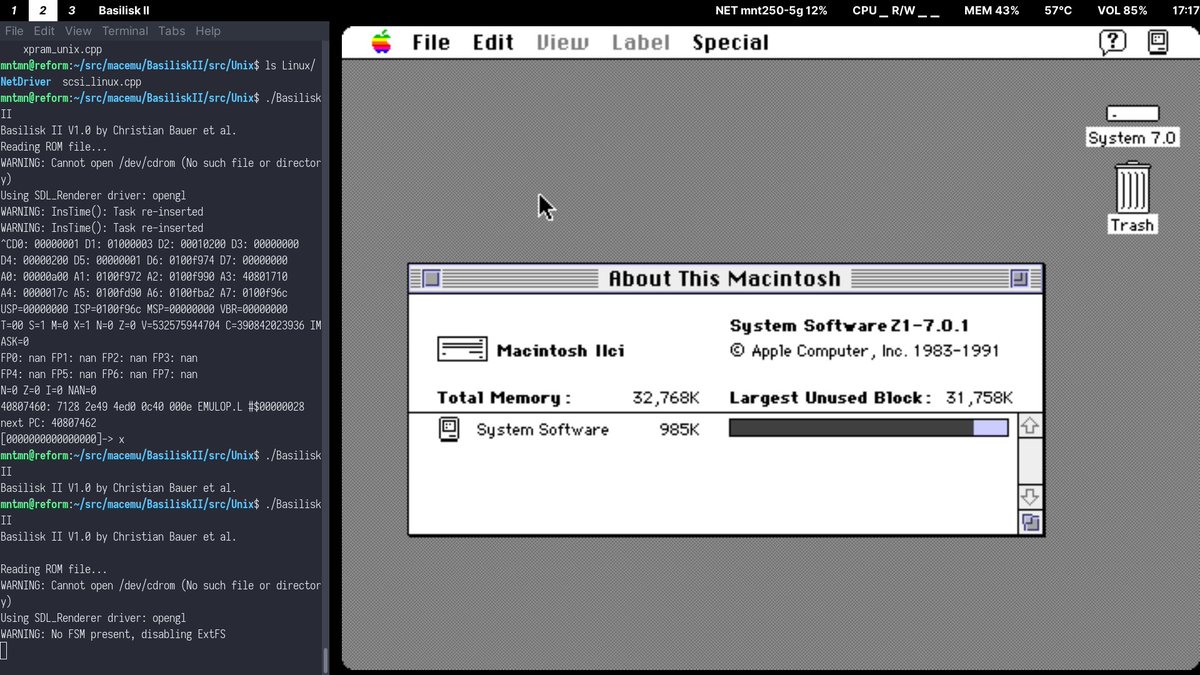Click scroll up arrow in About window

[1030, 426]
